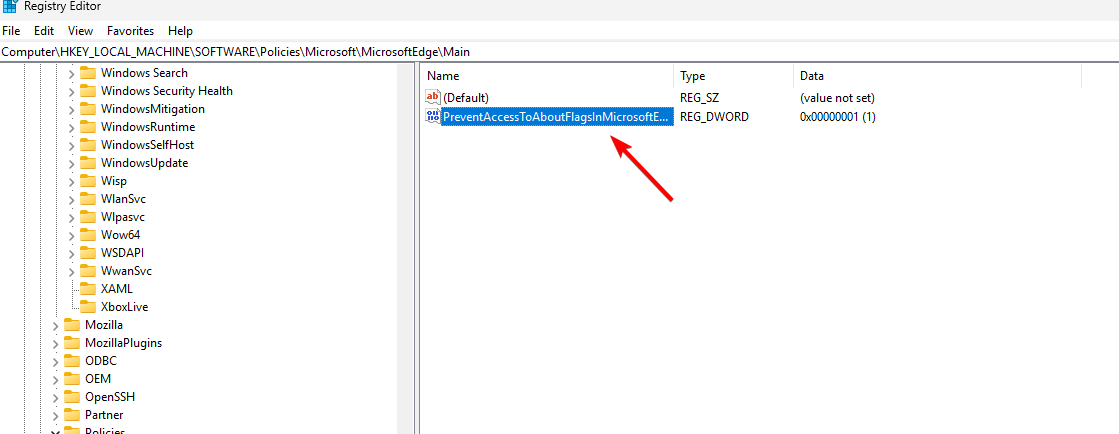Expand the Mozilla key
Screen dimensions: 1119x434
[x=55, y=325]
